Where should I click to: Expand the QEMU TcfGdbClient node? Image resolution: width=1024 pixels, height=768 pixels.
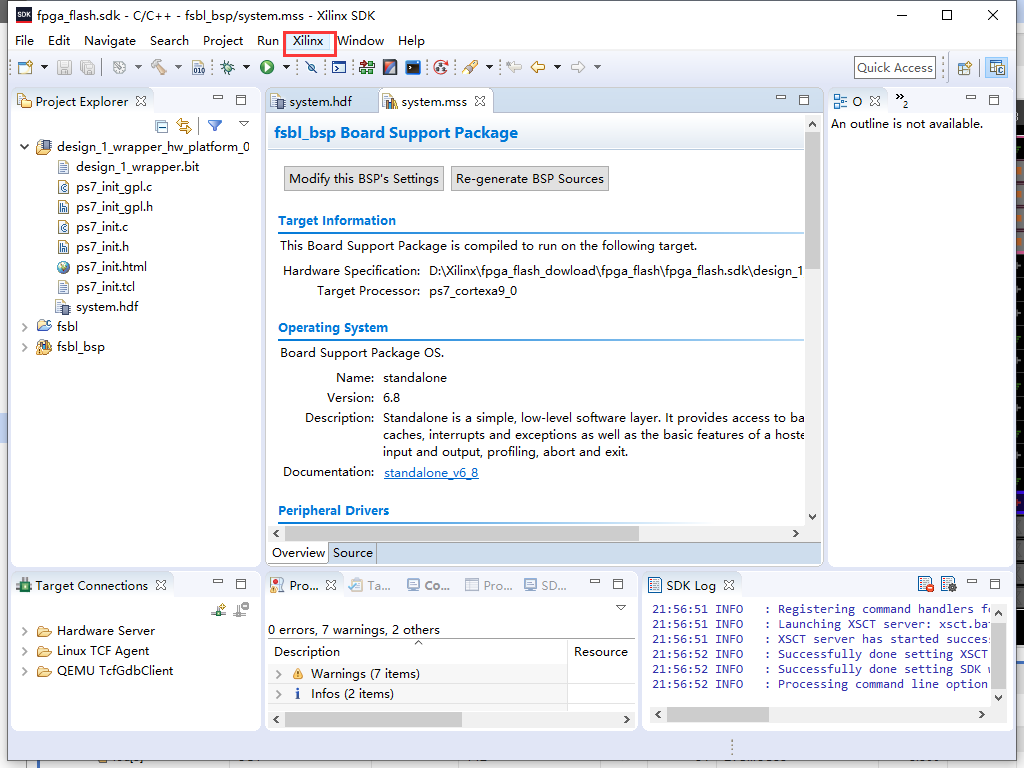point(25,671)
